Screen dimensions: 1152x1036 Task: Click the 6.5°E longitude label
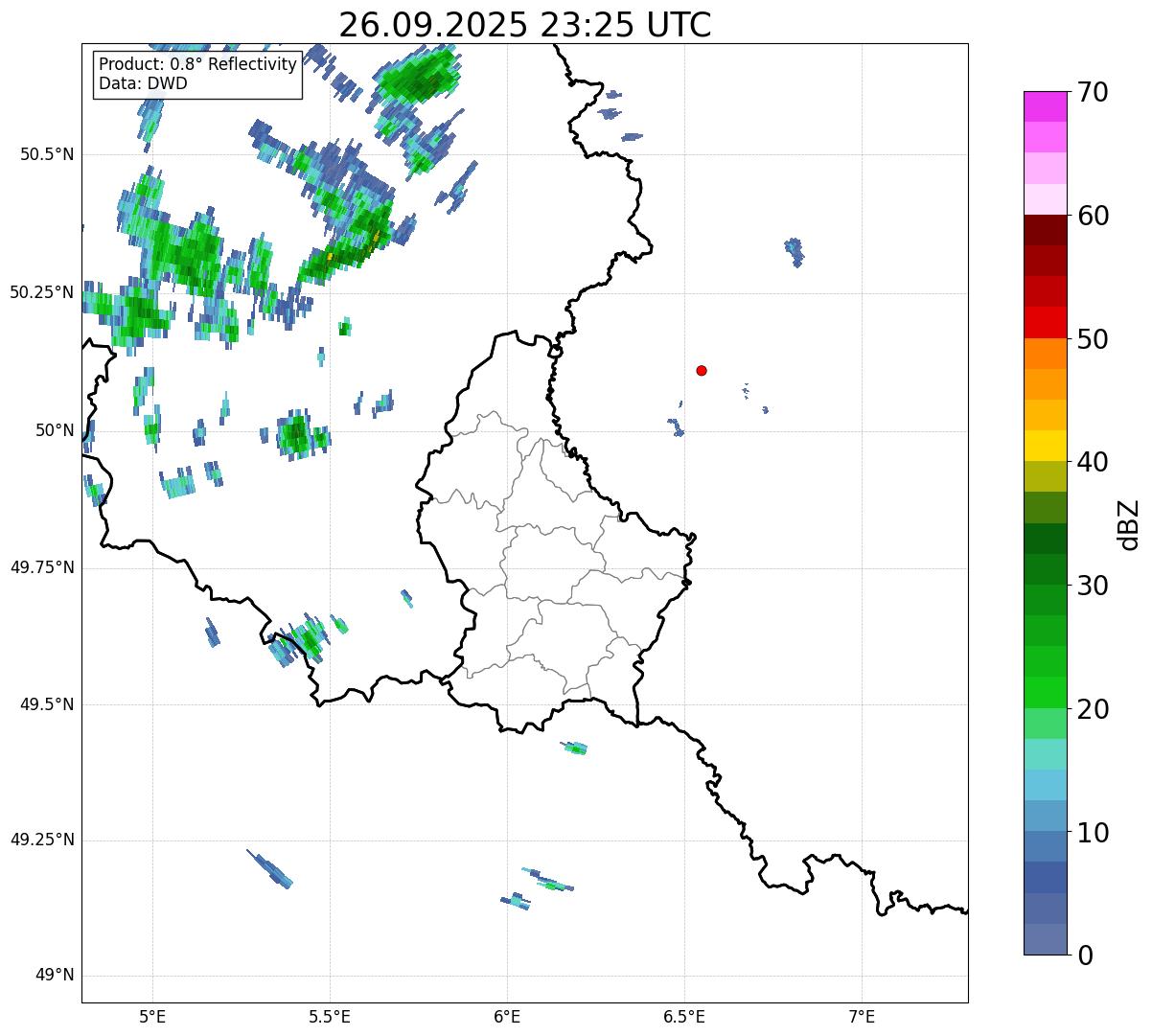[684, 1016]
